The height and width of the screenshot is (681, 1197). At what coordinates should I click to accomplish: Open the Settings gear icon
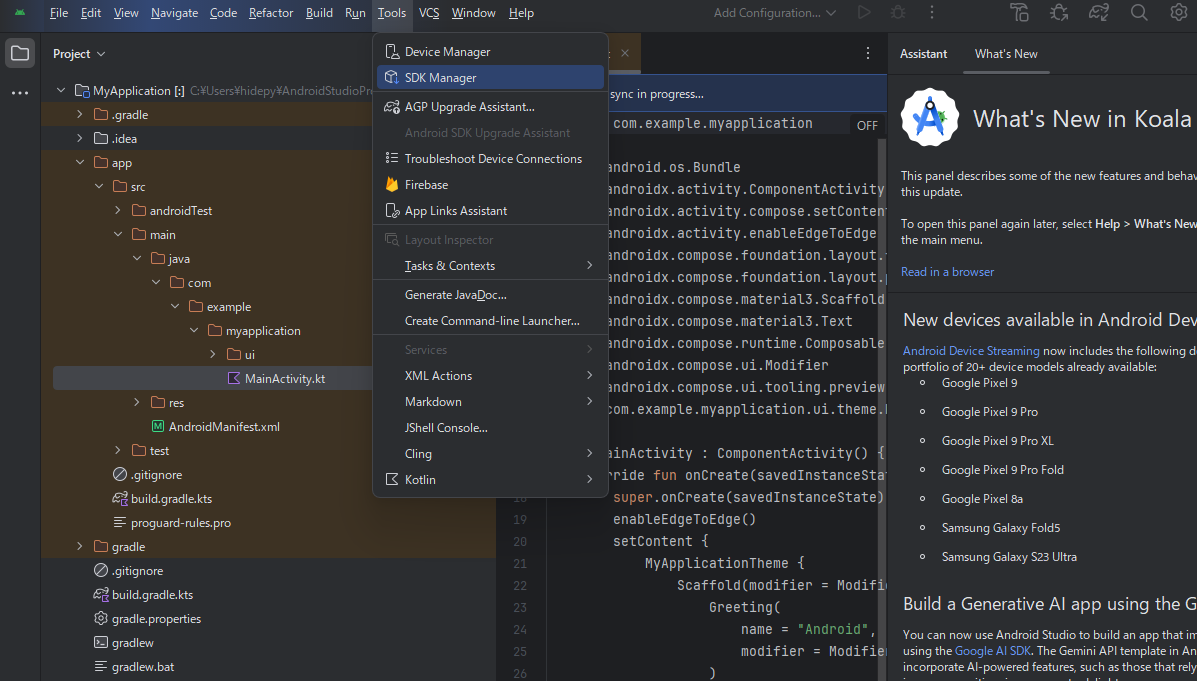pyautogui.click(x=1179, y=12)
